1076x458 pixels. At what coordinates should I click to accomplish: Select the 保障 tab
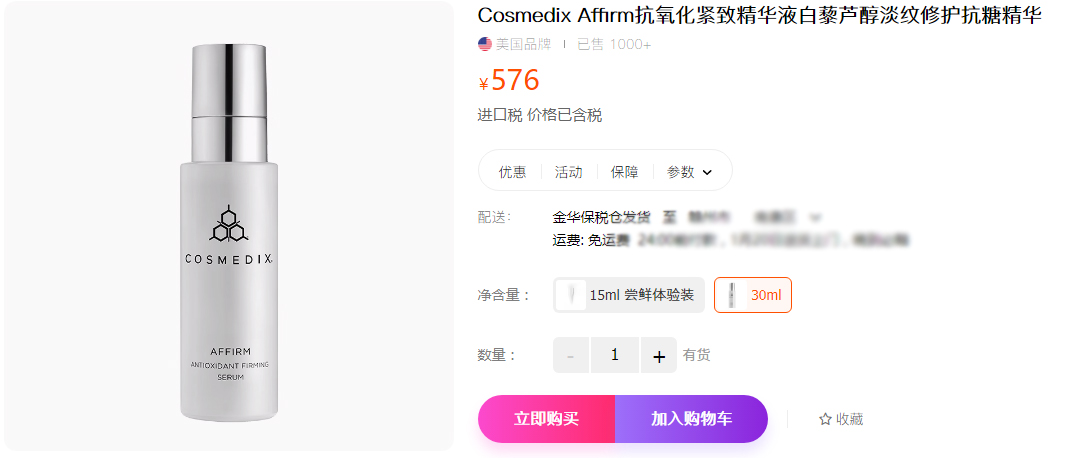click(x=624, y=172)
